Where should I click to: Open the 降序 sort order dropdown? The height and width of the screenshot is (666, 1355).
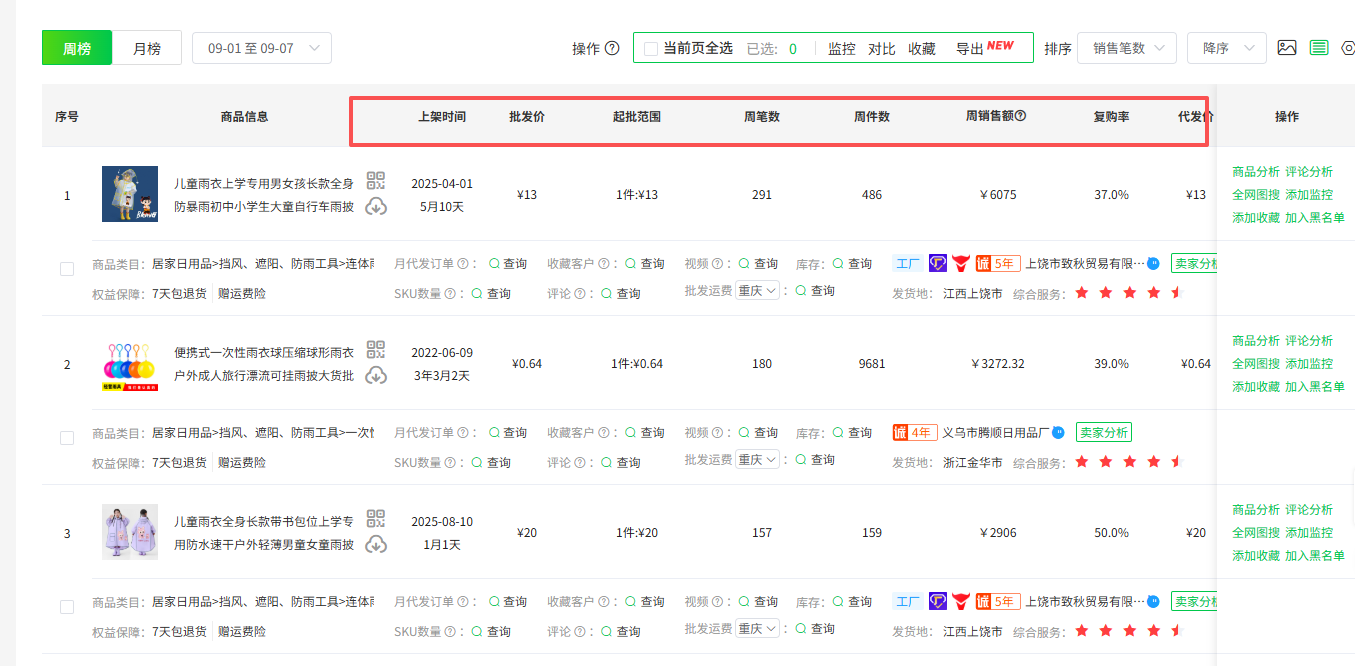pos(1226,48)
